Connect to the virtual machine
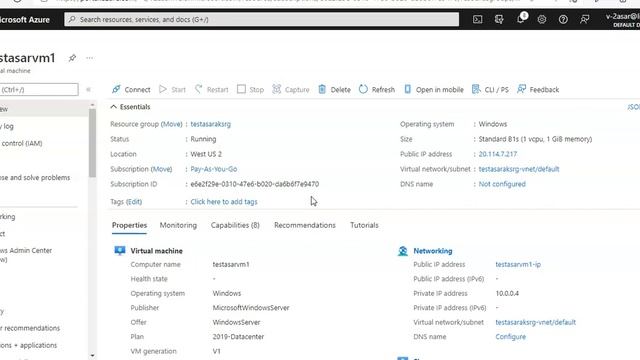640x360 pixels. [131, 89]
